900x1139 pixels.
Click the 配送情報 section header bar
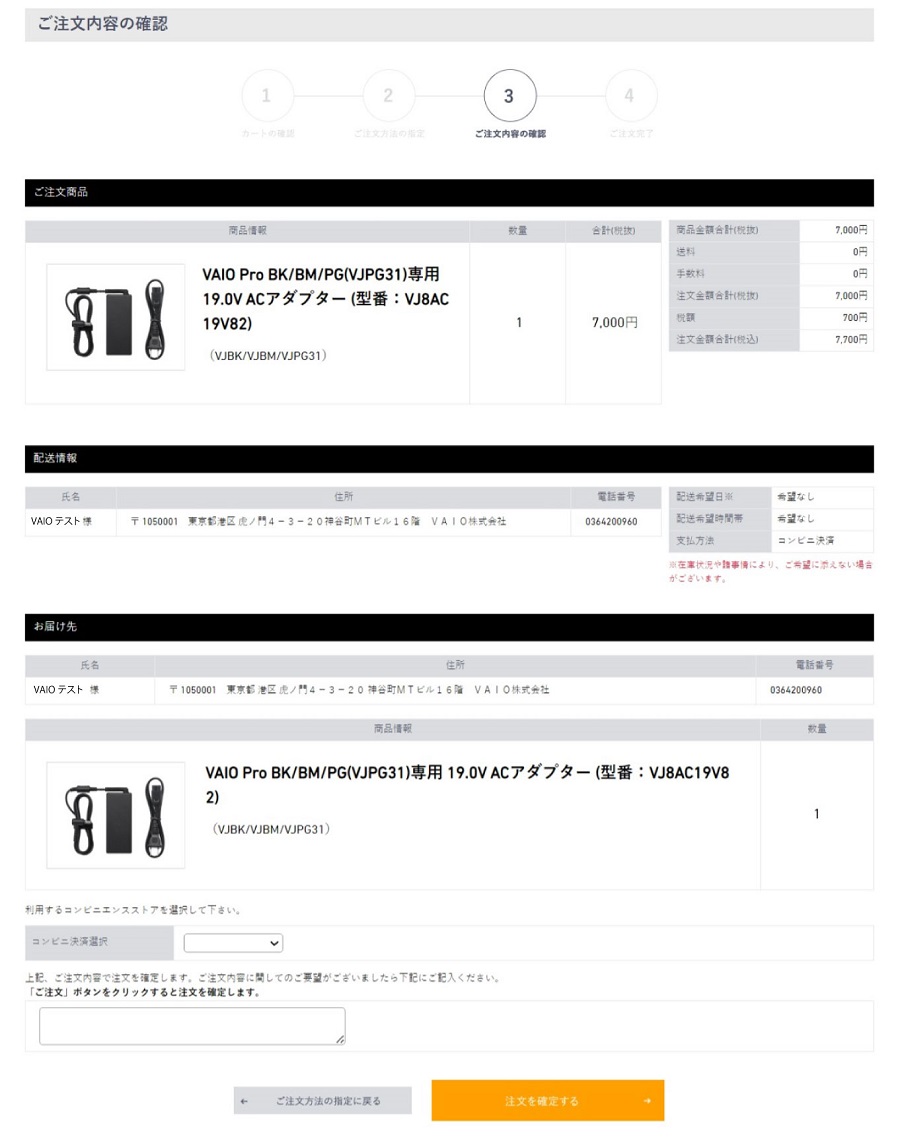pyautogui.click(x=449, y=458)
